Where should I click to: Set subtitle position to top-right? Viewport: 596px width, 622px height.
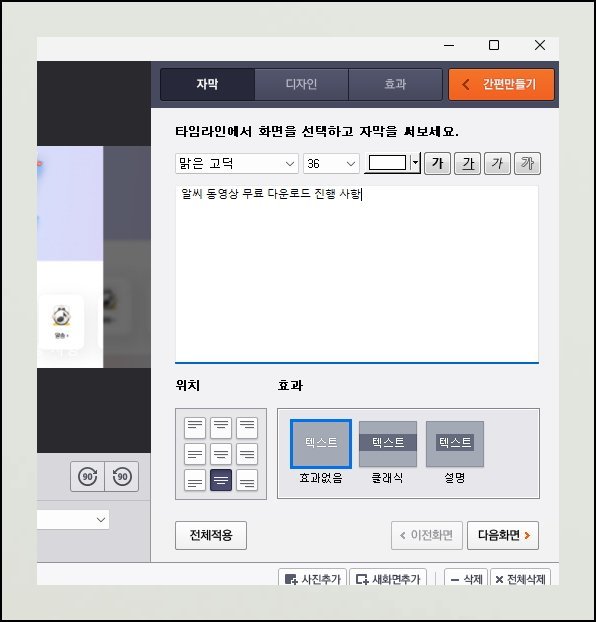[247, 428]
